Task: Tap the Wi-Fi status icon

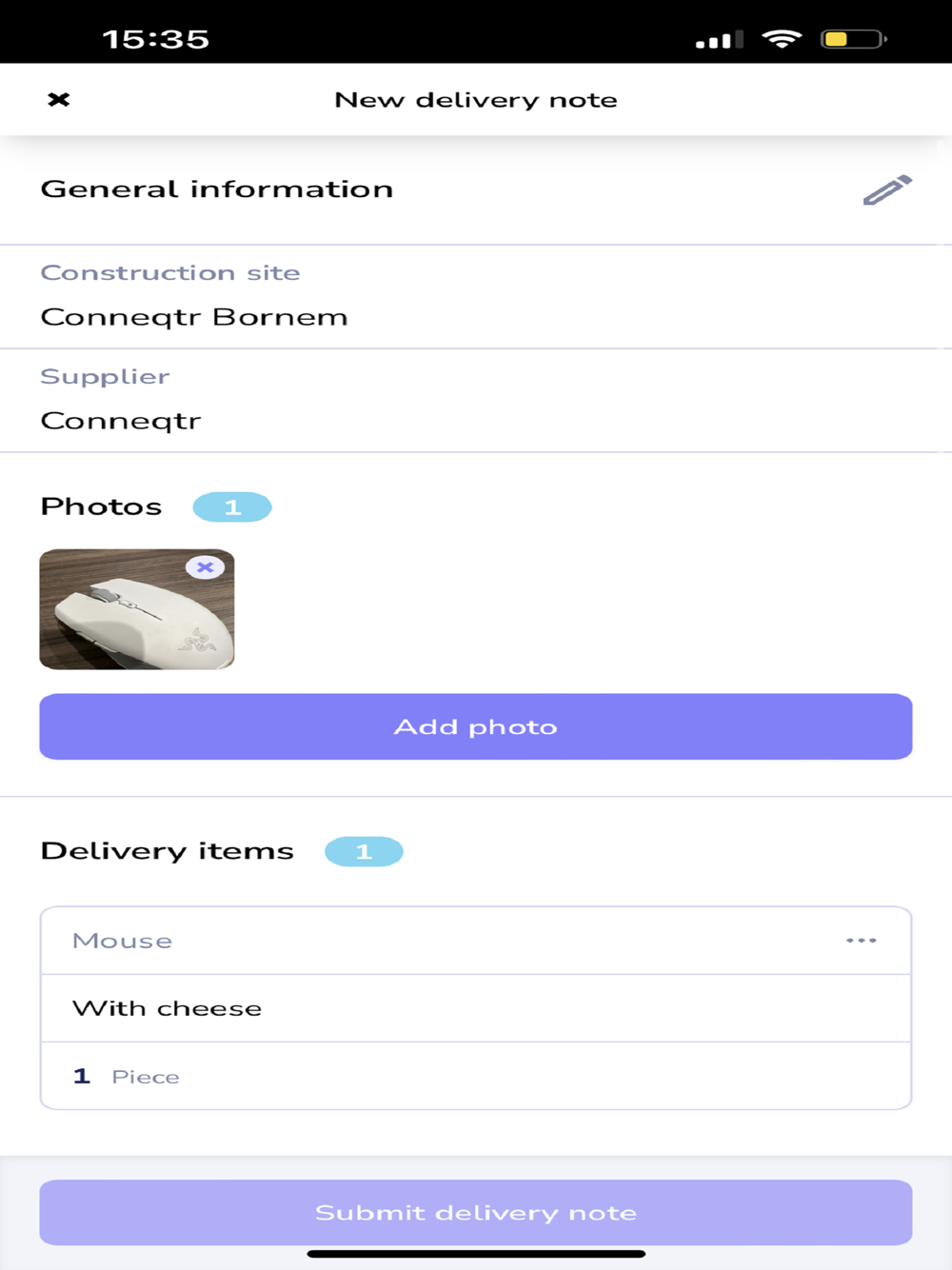Action: click(x=782, y=39)
